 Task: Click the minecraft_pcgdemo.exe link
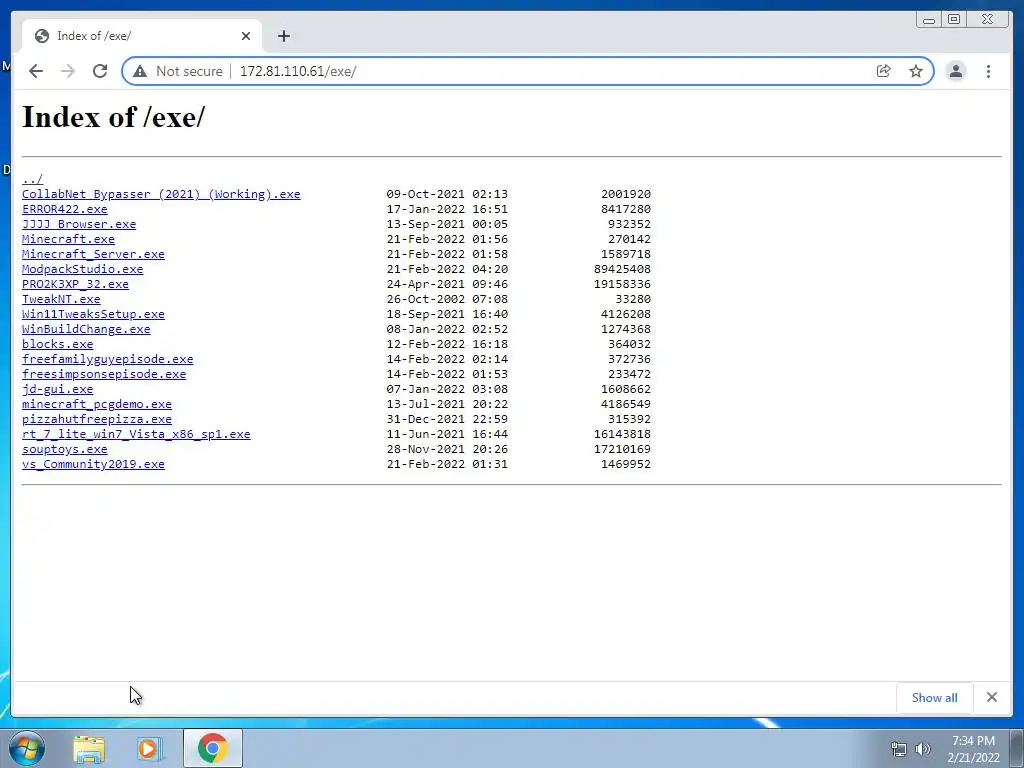pyautogui.click(x=97, y=404)
